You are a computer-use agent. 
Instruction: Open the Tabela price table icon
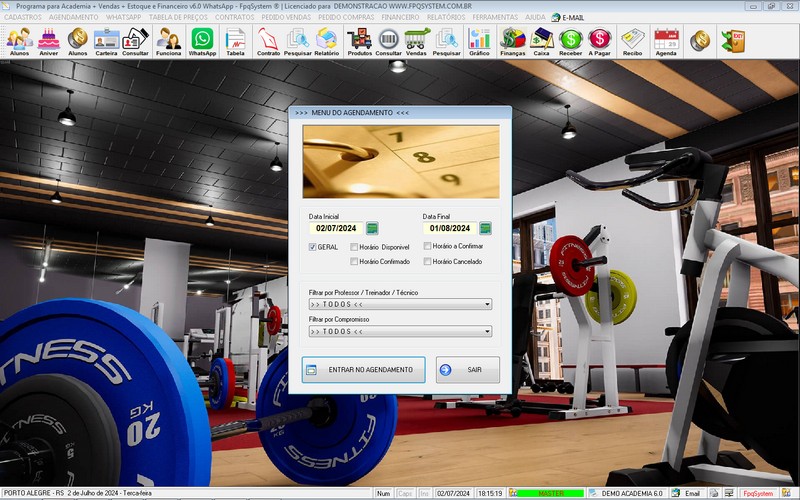(235, 42)
